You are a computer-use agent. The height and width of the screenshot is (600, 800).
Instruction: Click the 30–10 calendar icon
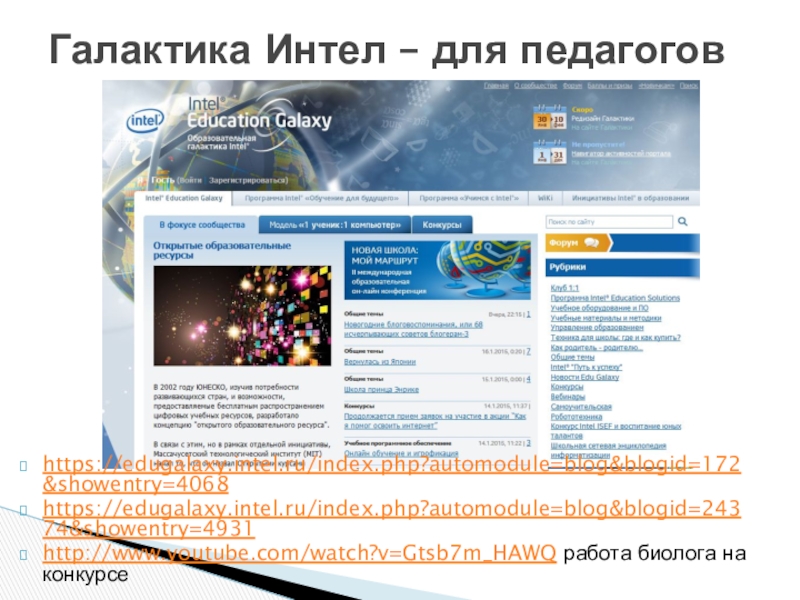[x=549, y=117]
